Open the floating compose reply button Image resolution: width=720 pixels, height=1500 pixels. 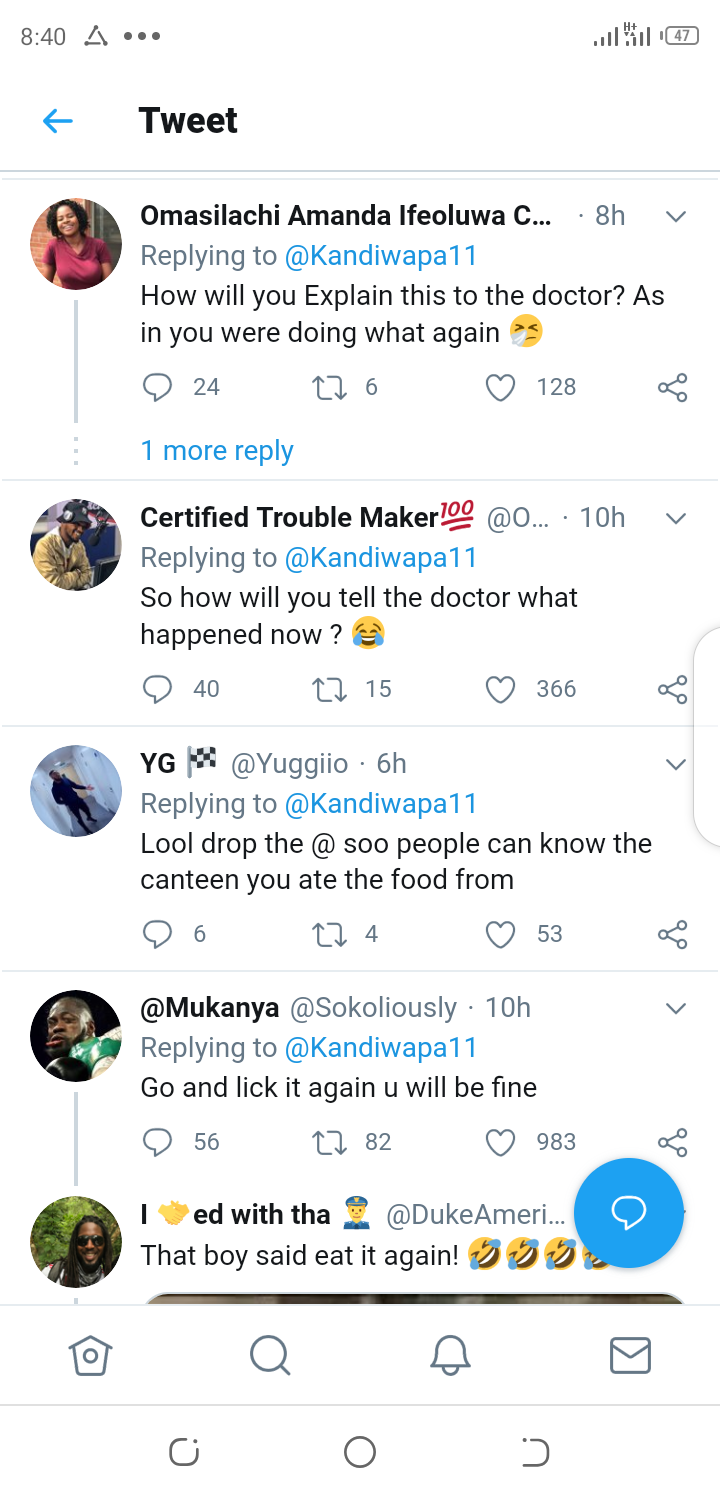tap(628, 1212)
